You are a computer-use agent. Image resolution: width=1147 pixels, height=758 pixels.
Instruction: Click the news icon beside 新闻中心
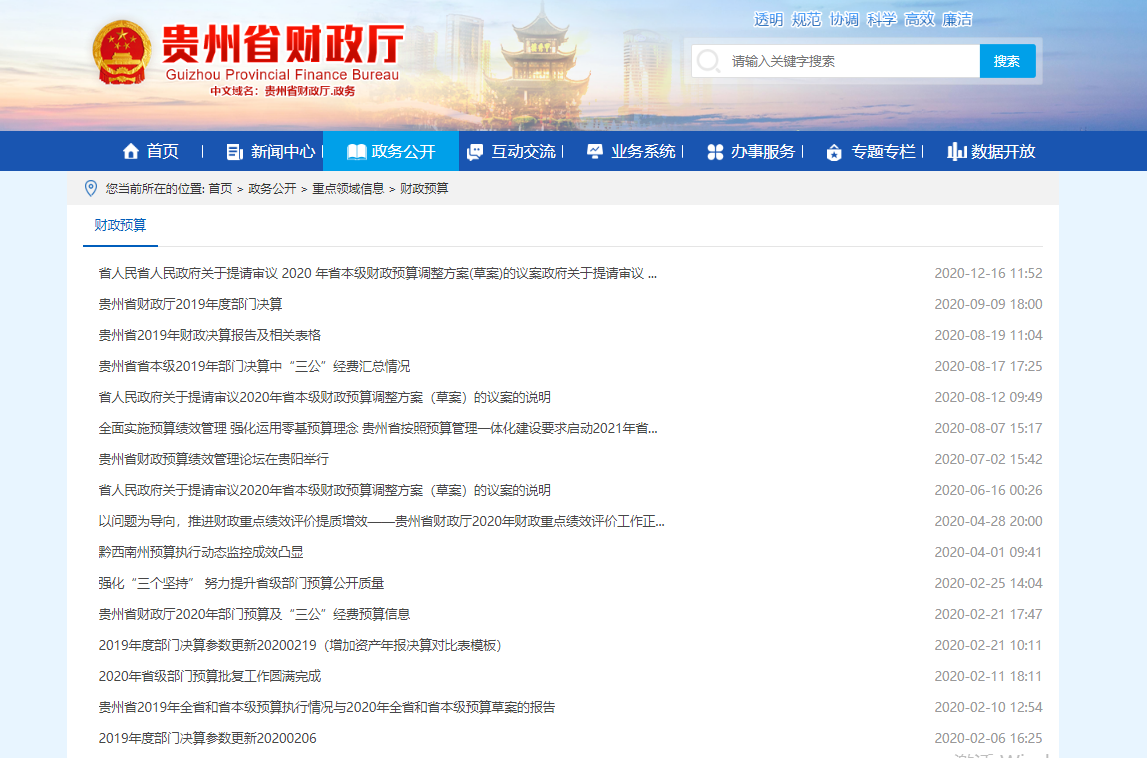[235, 152]
